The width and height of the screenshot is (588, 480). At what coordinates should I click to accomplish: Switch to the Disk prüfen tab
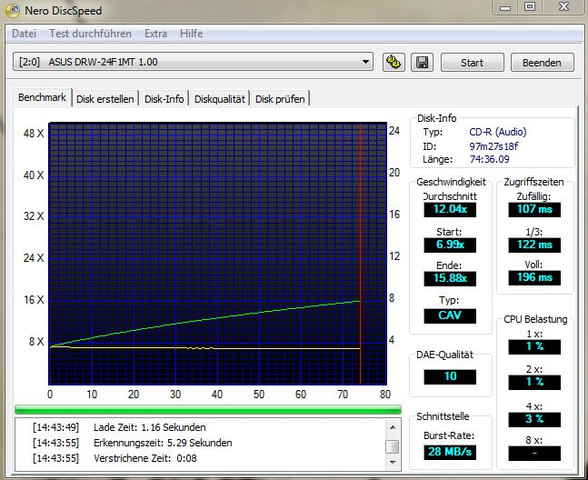(x=280, y=99)
